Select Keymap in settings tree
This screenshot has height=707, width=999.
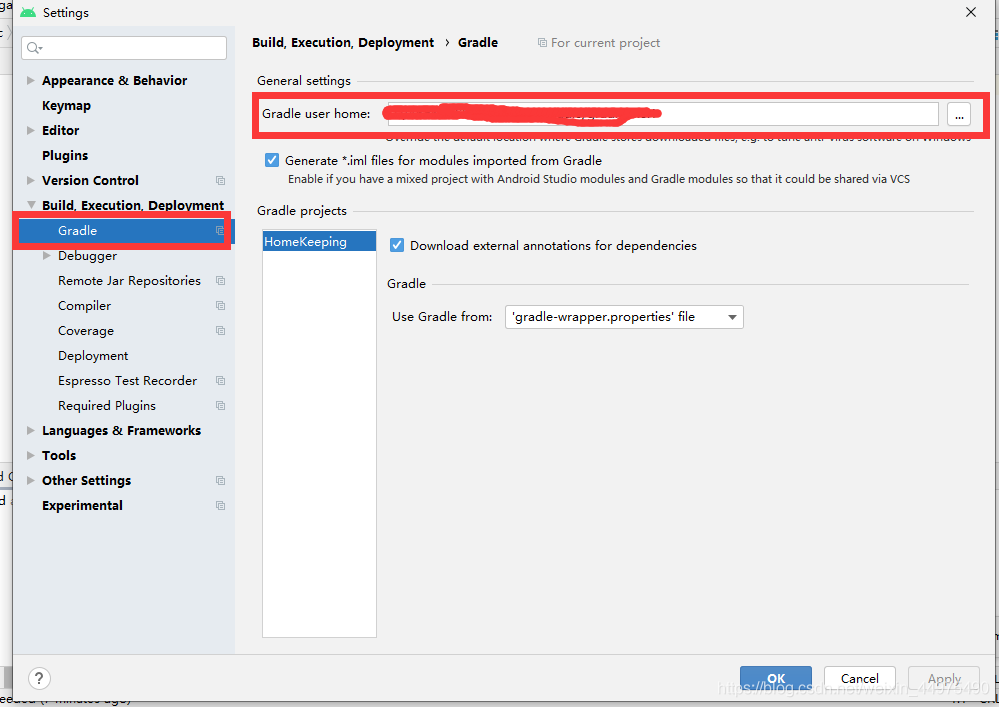[66, 106]
